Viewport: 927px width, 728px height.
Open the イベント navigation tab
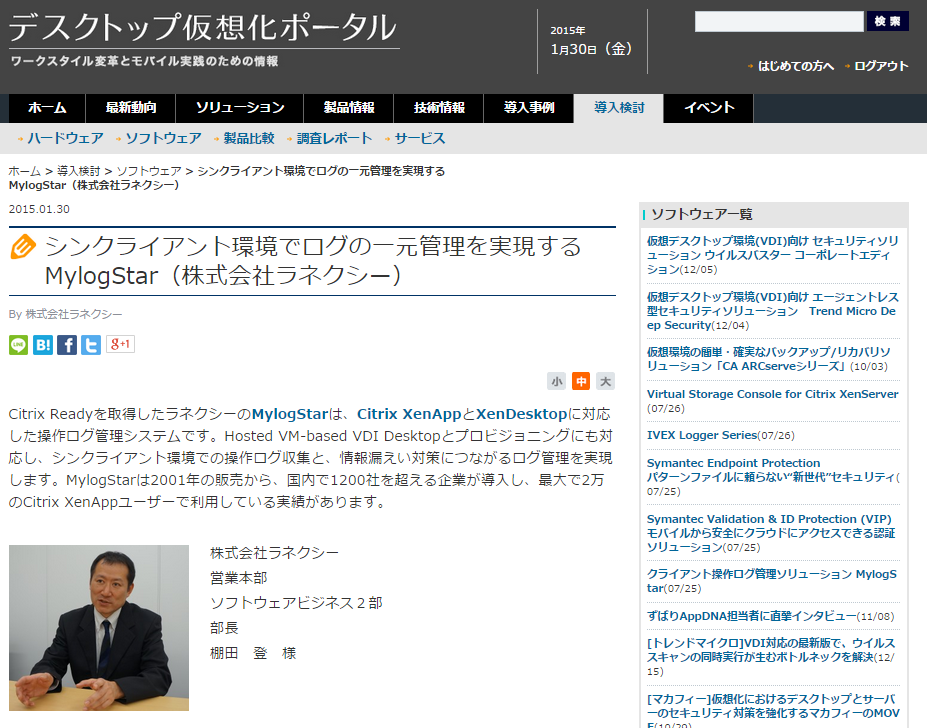click(709, 108)
